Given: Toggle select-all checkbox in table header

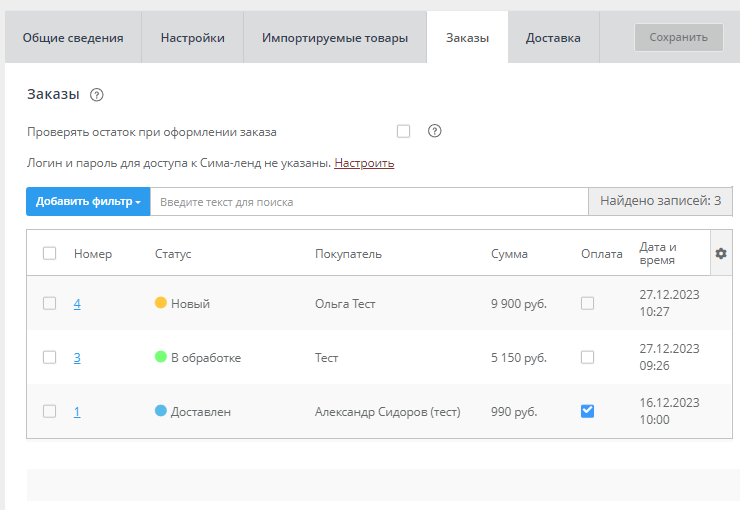Looking at the screenshot, I should coord(50,254).
